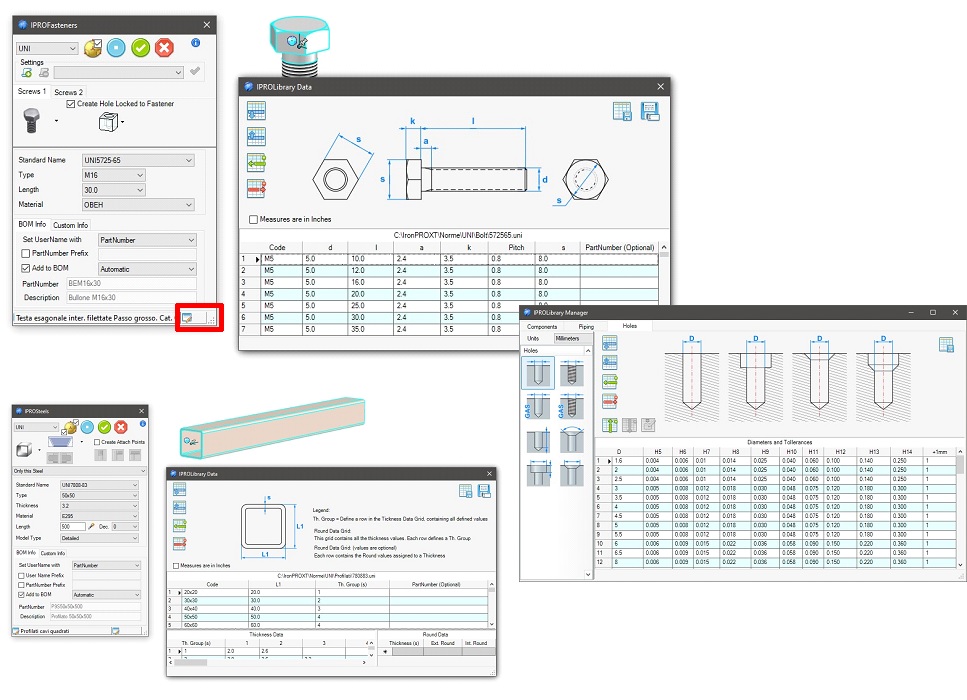Click the hexagonal bolt type icon in Screws 1
Screen dimensions: 967x700
31,120
